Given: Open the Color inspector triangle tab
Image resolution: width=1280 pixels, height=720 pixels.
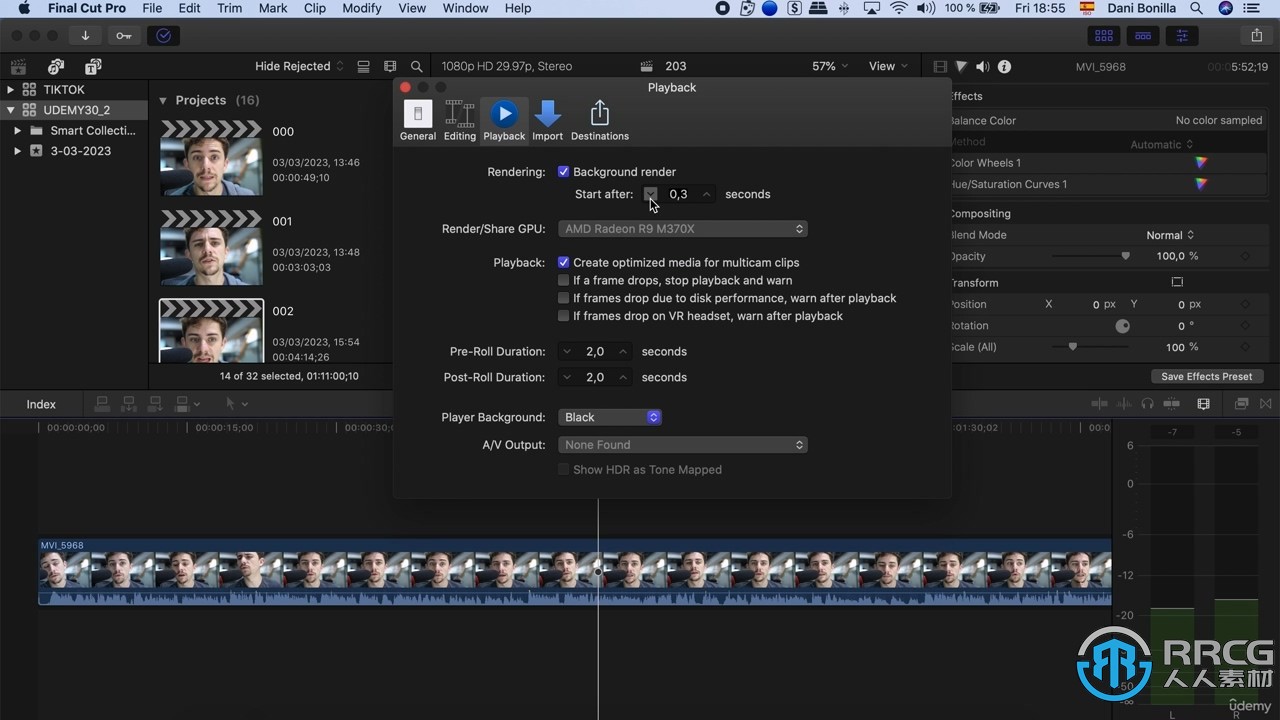Looking at the screenshot, I should coord(961,67).
